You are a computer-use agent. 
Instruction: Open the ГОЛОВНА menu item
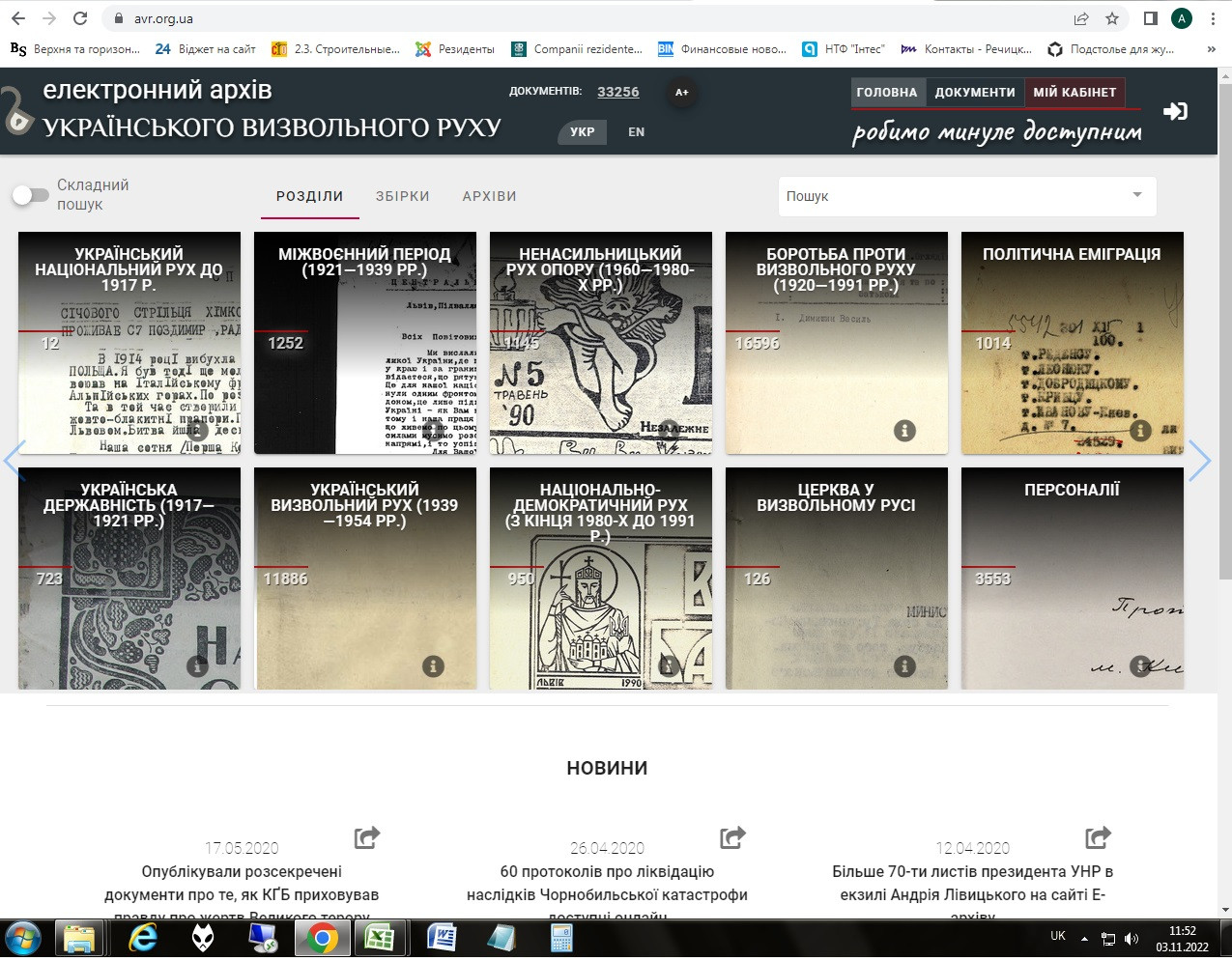coord(887,93)
